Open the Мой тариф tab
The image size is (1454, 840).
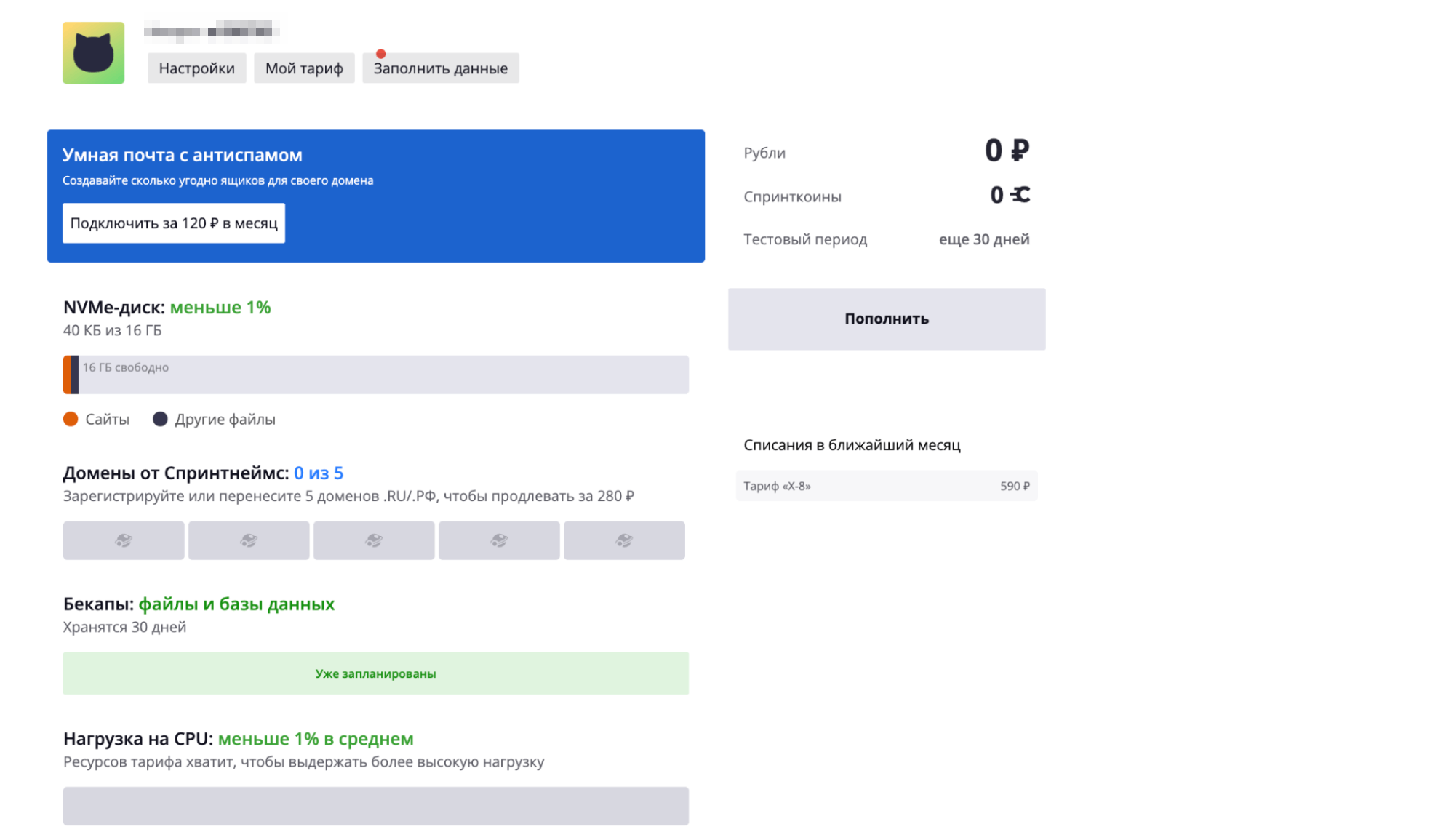click(304, 68)
